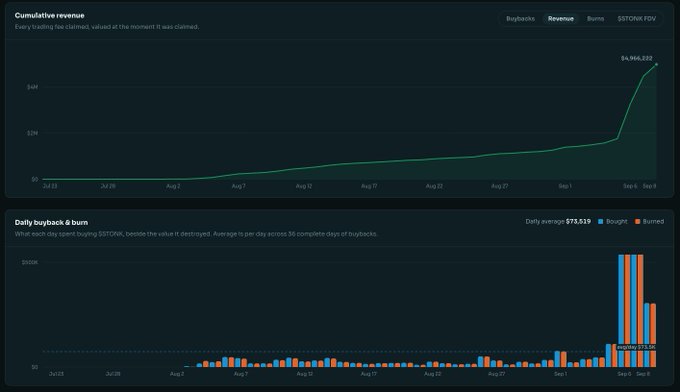
Task: Click the $0 axis label in buyback chart
Action: [35, 367]
